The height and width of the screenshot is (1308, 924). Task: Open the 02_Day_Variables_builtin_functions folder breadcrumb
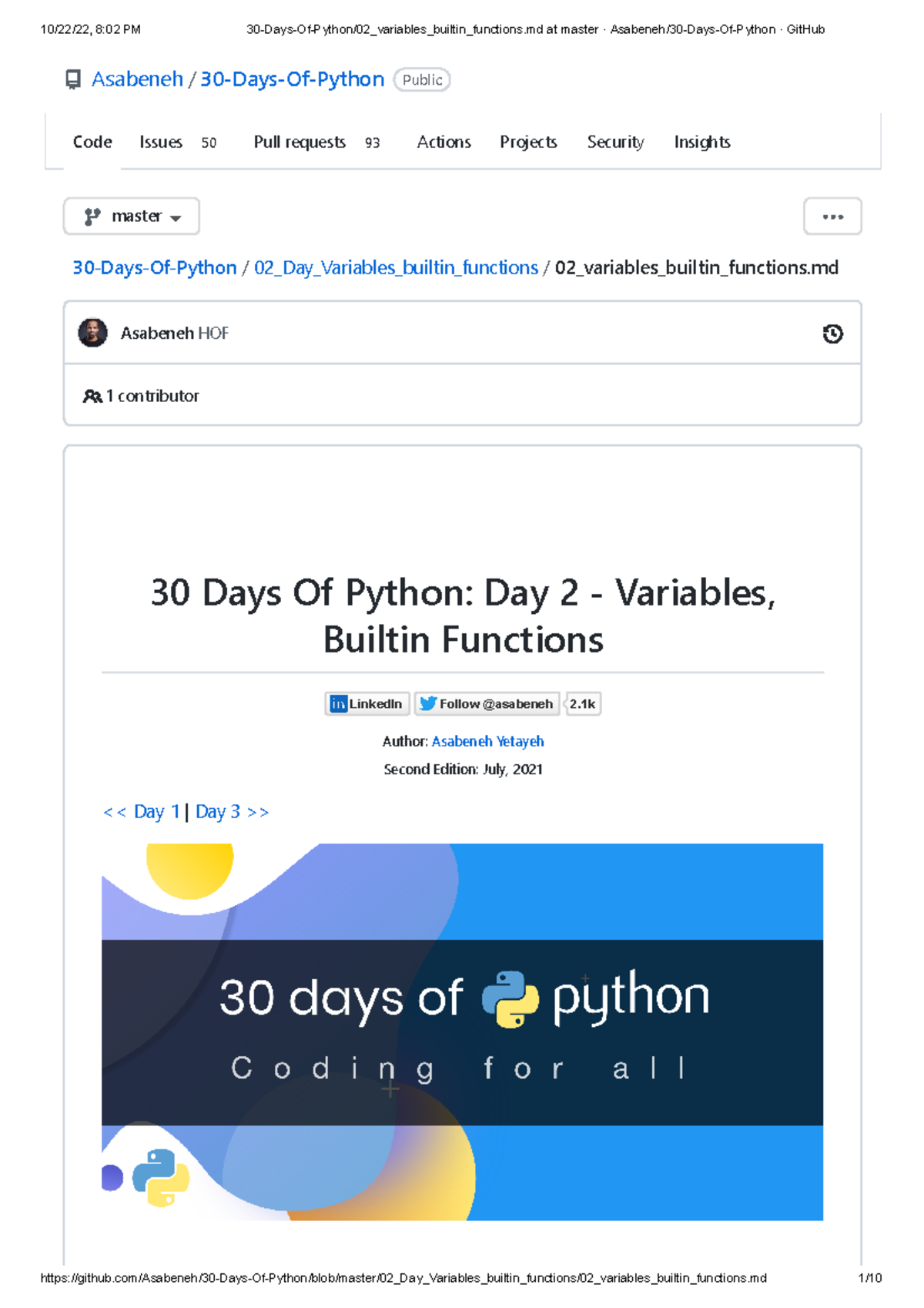[396, 268]
